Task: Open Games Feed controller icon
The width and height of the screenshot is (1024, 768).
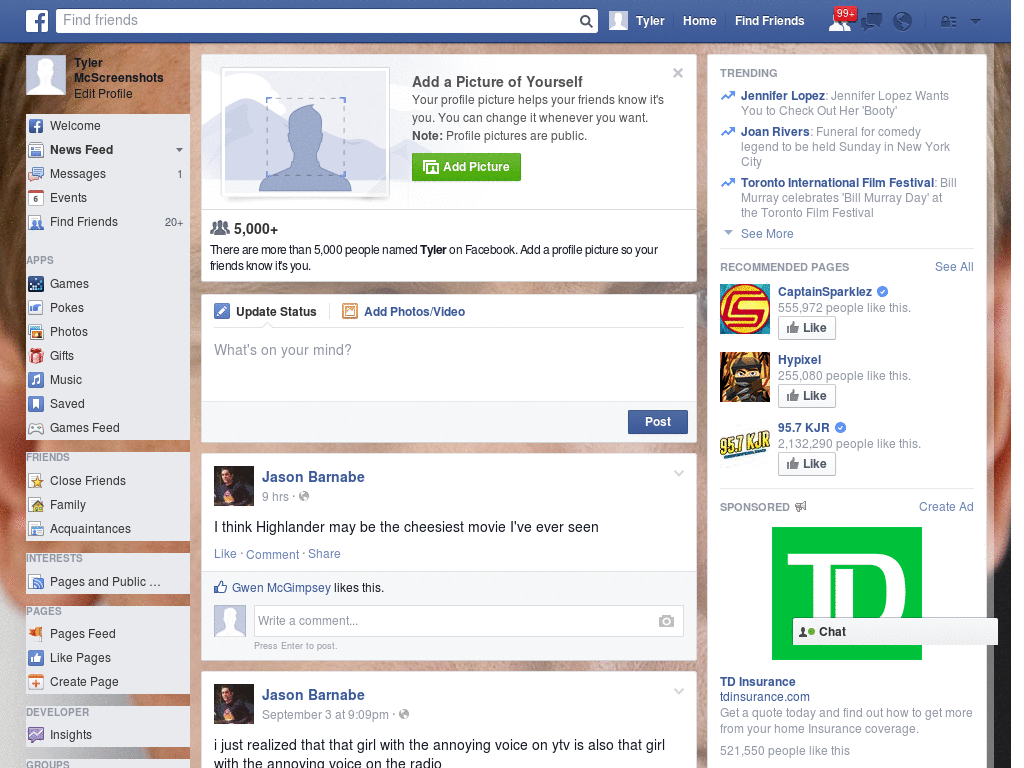Action: 36,428
